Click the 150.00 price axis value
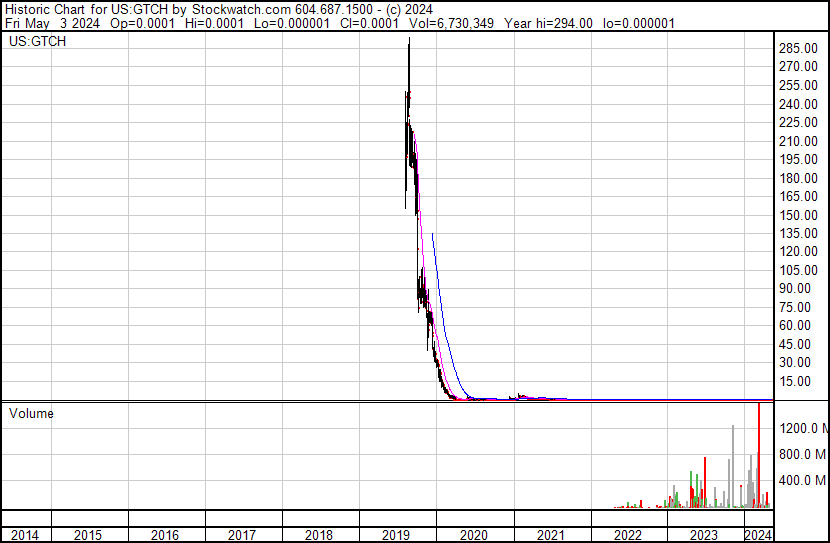The image size is (830, 543). pyautogui.click(x=798, y=215)
